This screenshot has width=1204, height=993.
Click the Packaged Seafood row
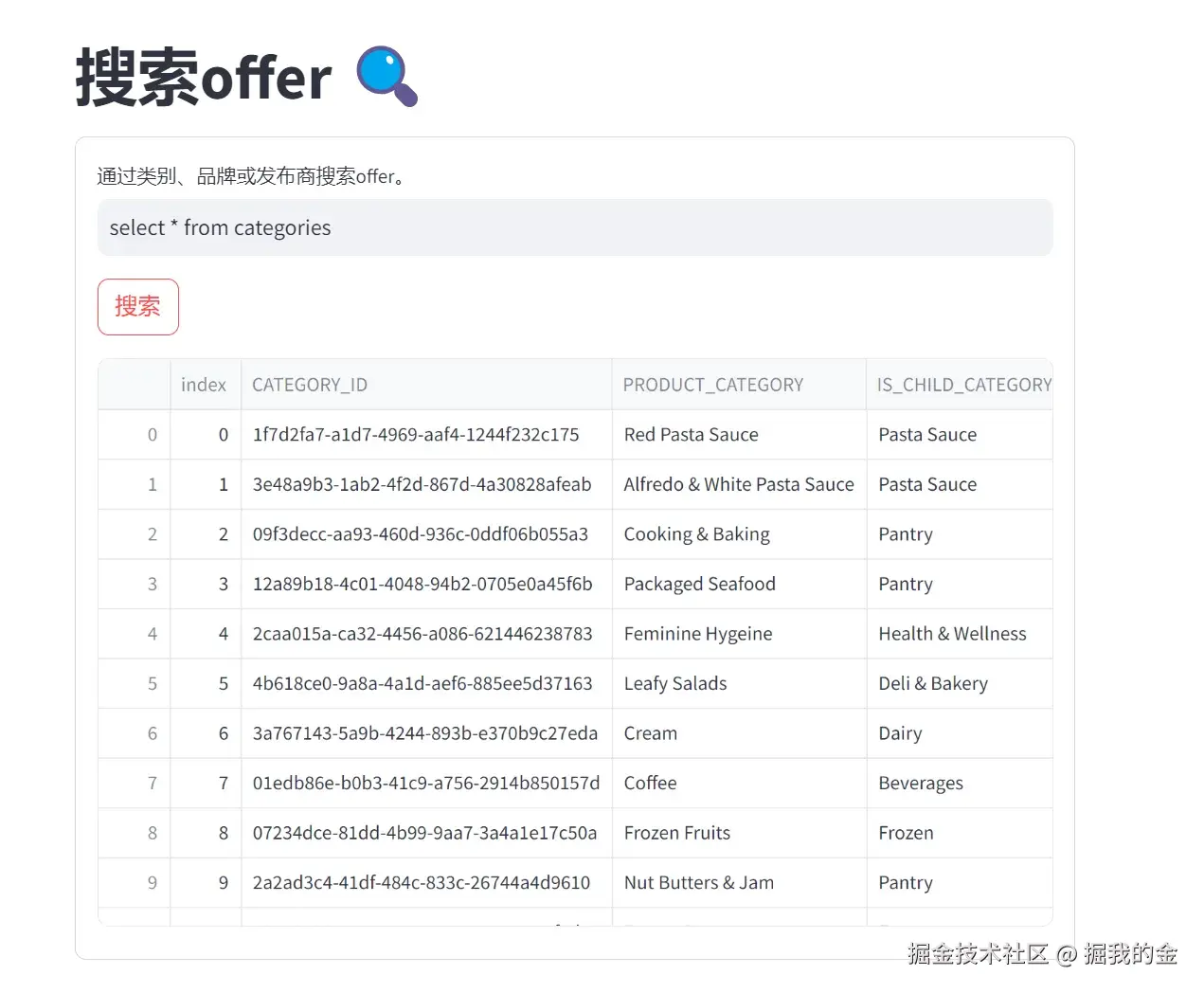[699, 584]
